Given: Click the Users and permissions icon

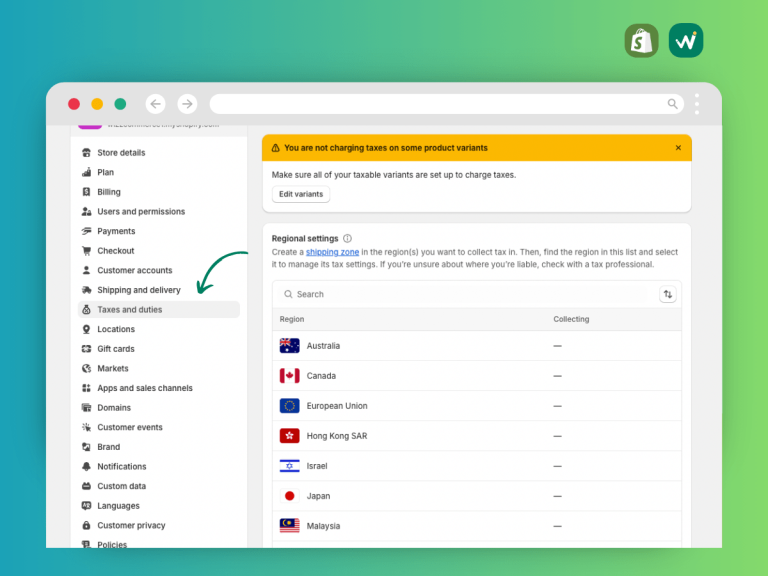Looking at the screenshot, I should (x=86, y=212).
